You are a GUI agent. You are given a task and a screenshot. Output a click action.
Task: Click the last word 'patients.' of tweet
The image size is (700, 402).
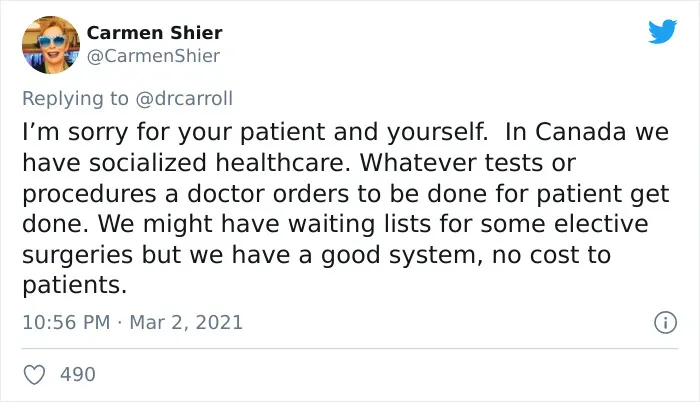(x=75, y=285)
